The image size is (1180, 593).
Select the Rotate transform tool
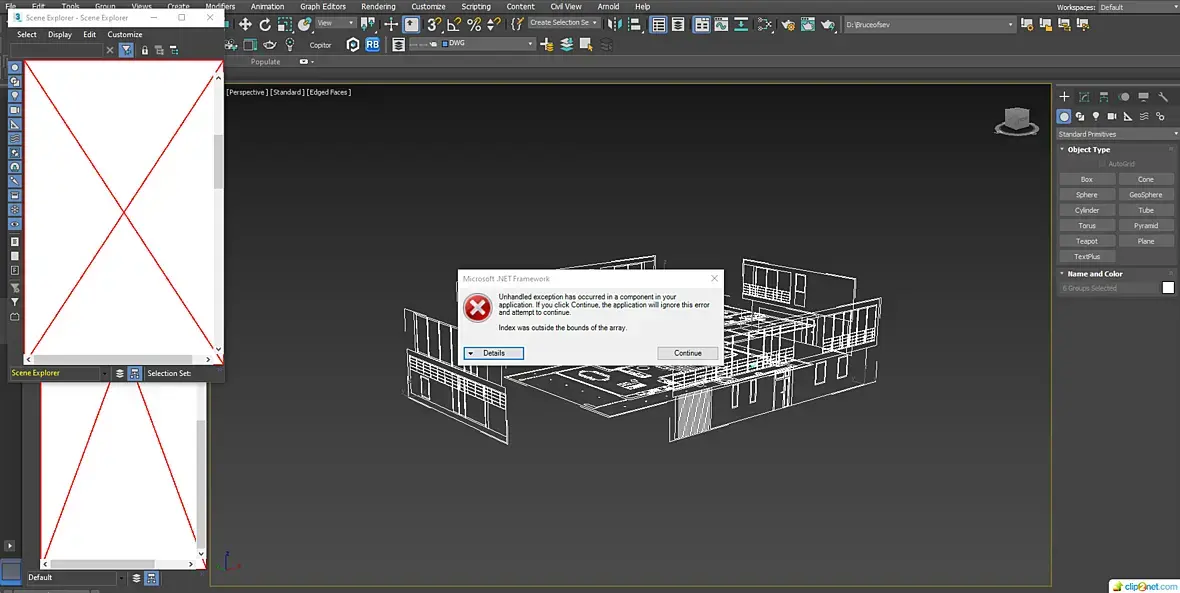[265, 24]
